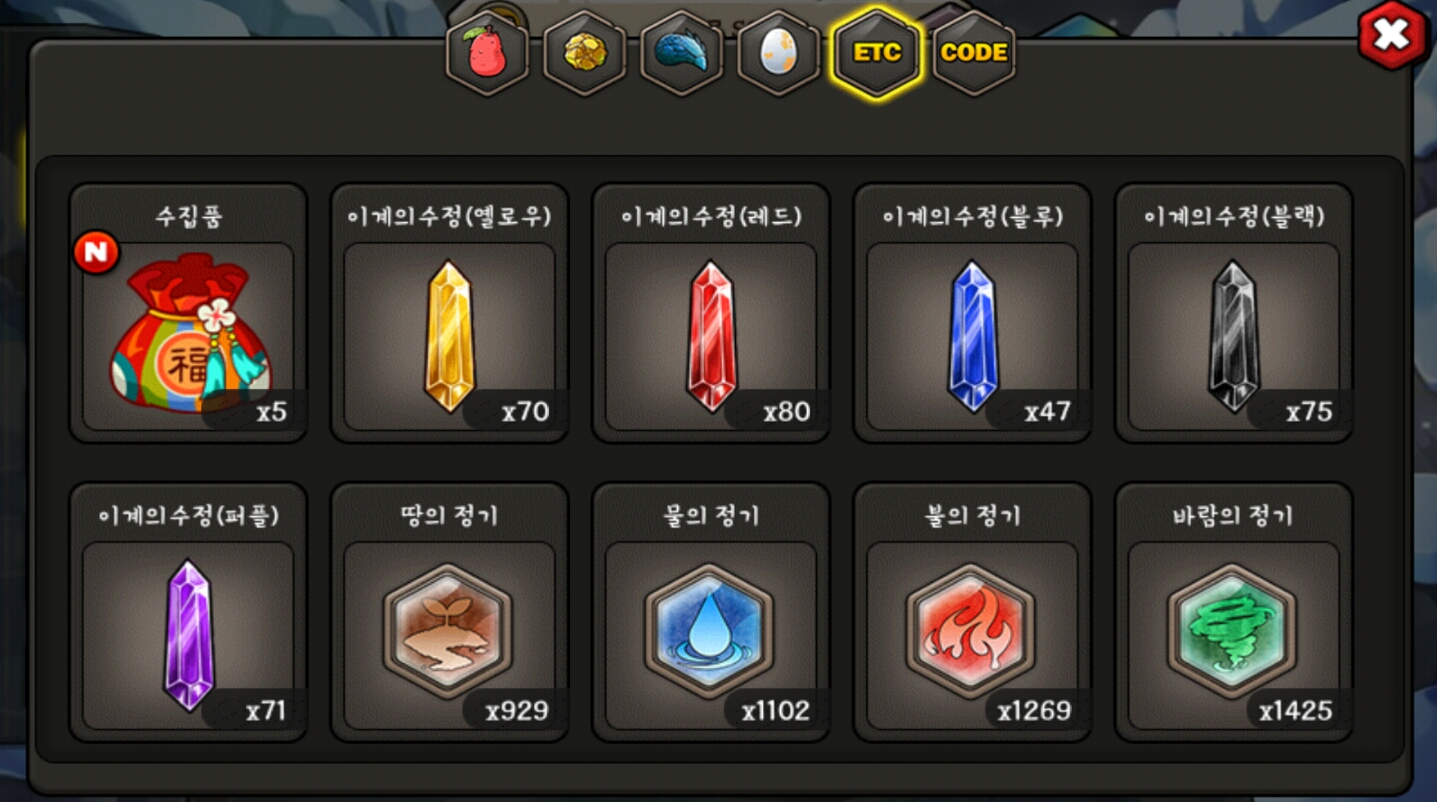Screen dimensions: 1437x802
Task: Switch to the gold nugget category tab
Action: [x=584, y=53]
